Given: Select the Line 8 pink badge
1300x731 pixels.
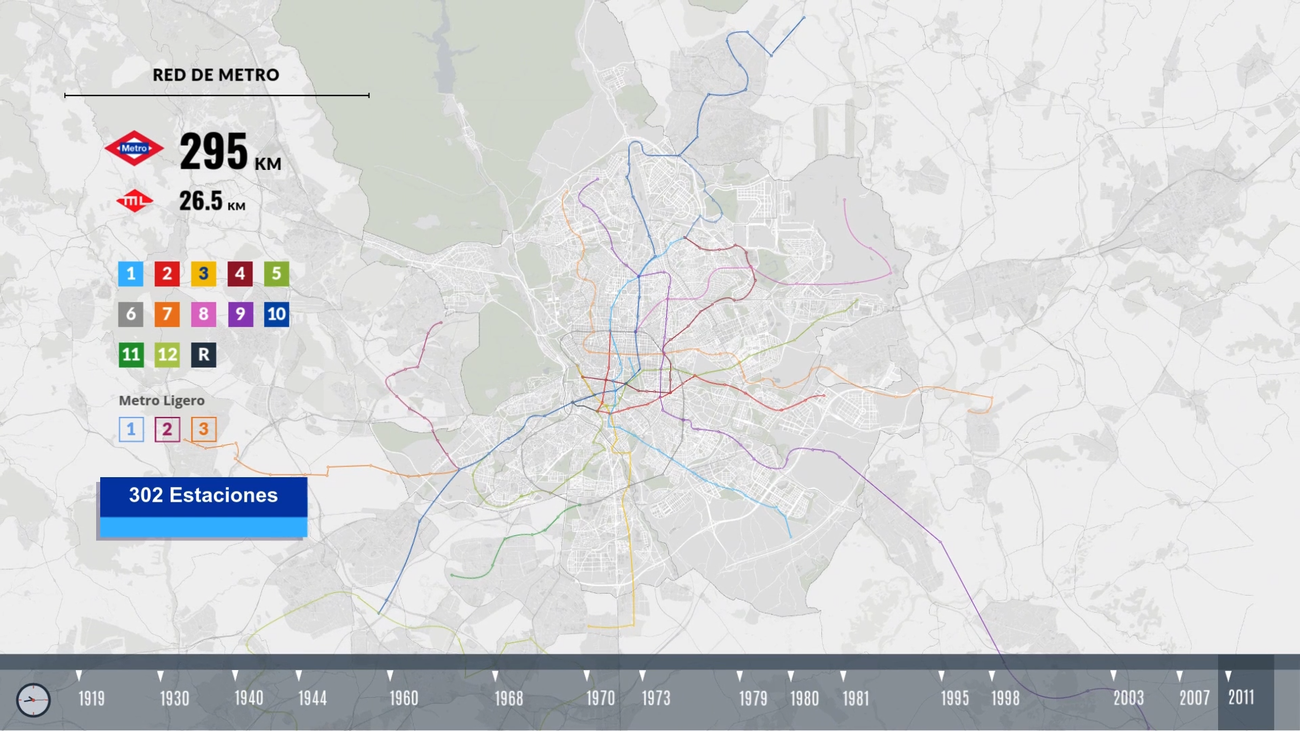Looking at the screenshot, I should pyautogui.click(x=202, y=314).
